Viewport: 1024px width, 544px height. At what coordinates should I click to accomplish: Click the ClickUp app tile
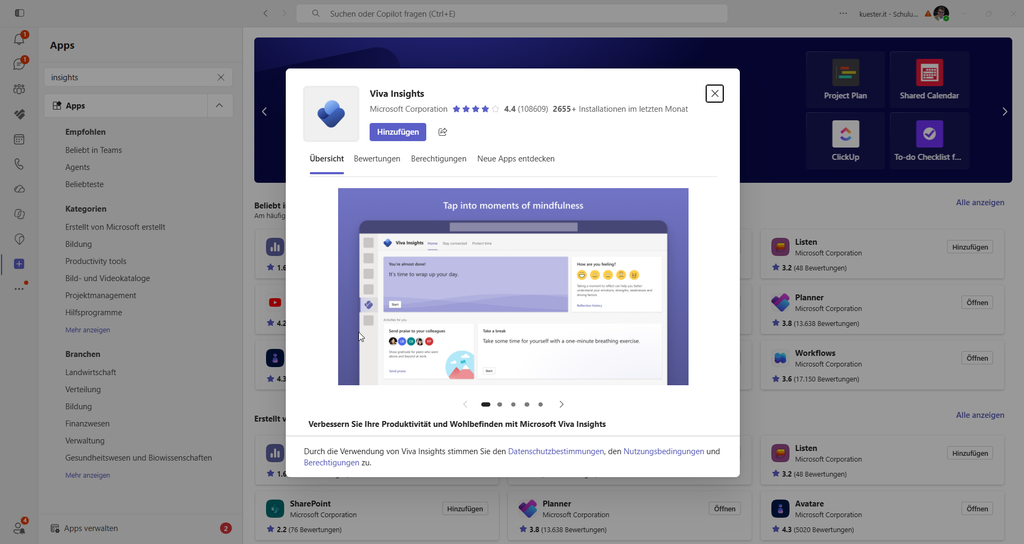point(845,141)
